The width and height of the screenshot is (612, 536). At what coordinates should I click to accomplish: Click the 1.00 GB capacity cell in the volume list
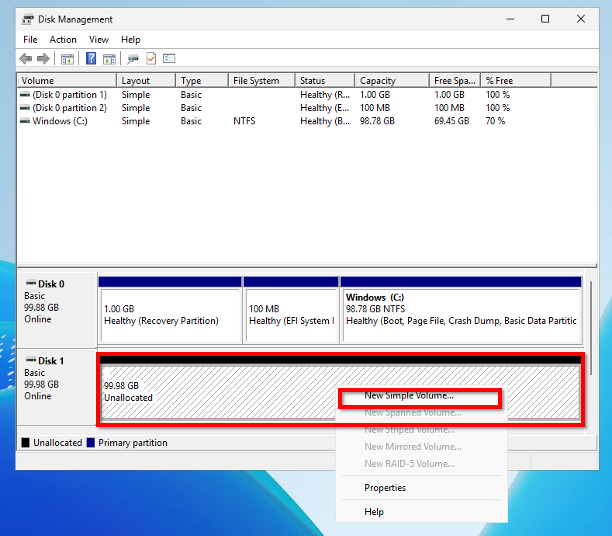coord(375,95)
